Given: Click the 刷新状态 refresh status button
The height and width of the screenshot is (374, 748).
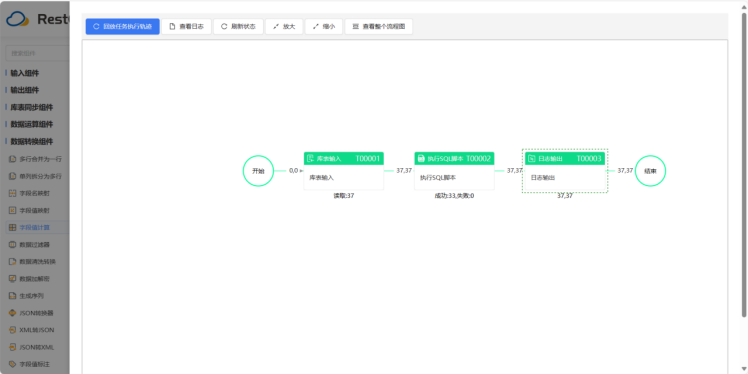Looking at the screenshot, I should 238,27.
